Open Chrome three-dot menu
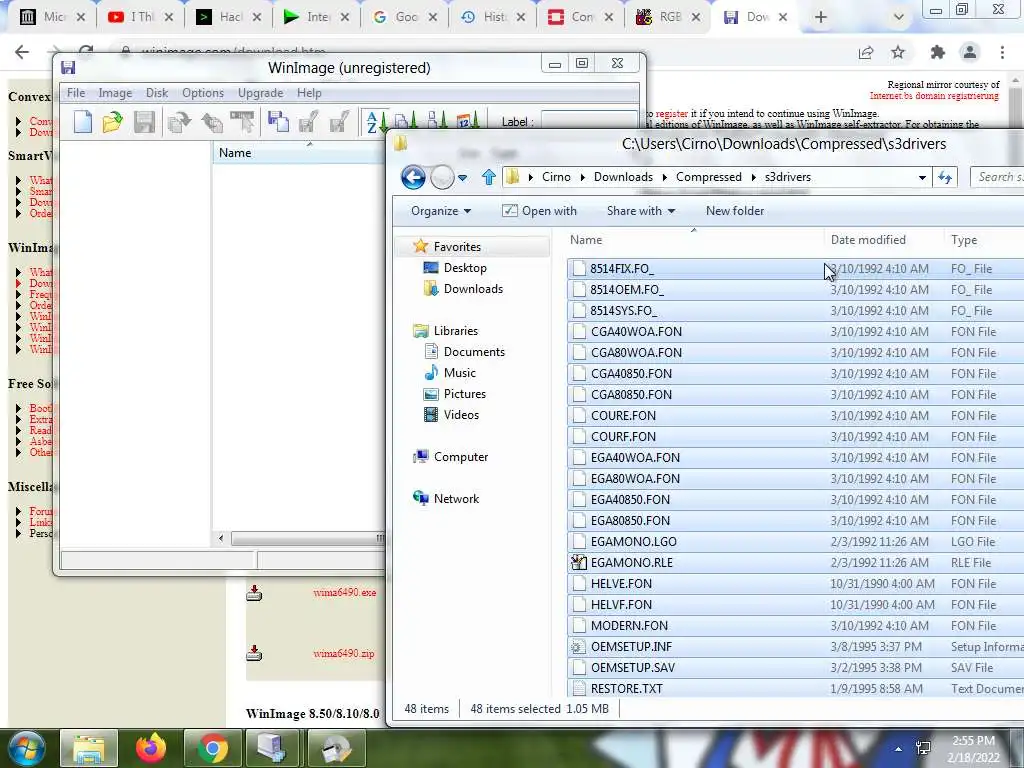Image resolution: width=1024 pixels, height=768 pixels. point(1002,52)
